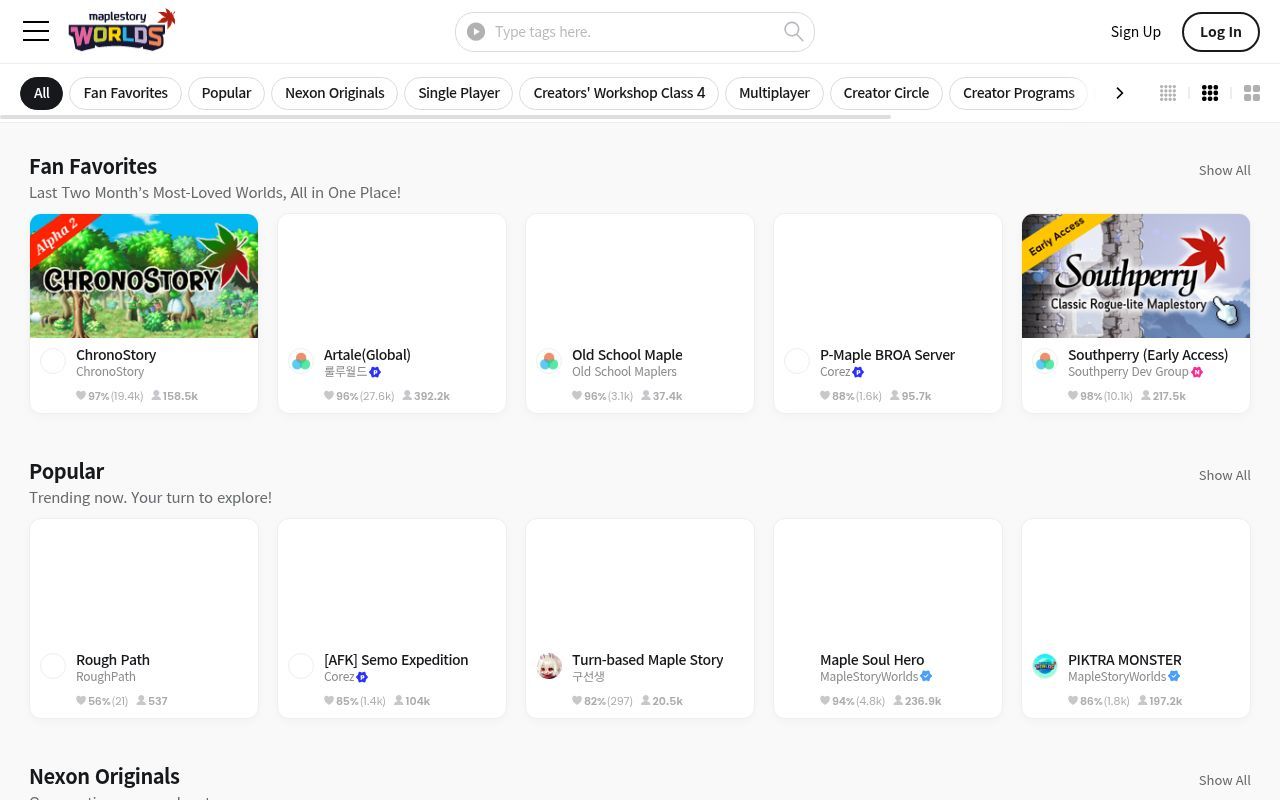Viewport: 1280px width, 800px height.
Task: Select the medium grid view layout
Action: point(1210,93)
